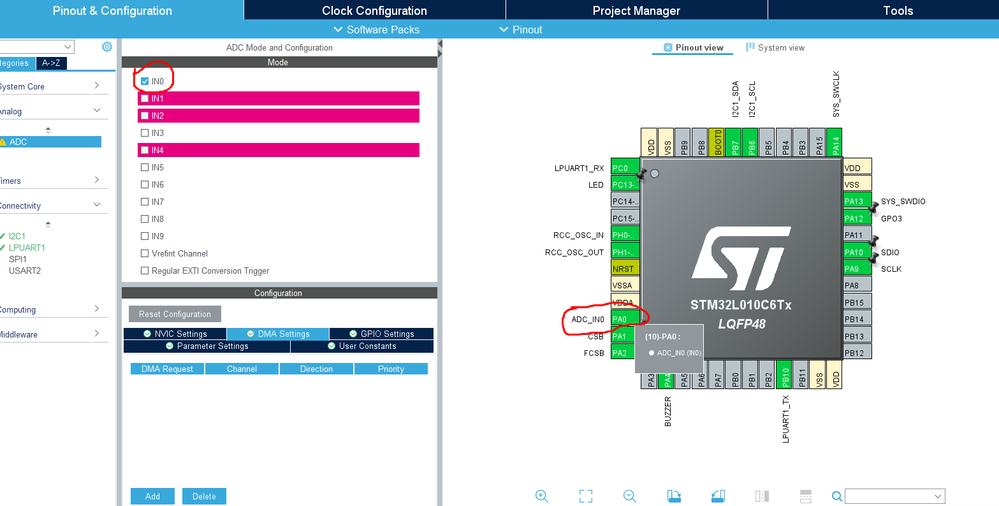Image resolution: width=999 pixels, height=506 pixels.
Task: Uncheck the IN0 ADC channel
Action: click(x=145, y=81)
